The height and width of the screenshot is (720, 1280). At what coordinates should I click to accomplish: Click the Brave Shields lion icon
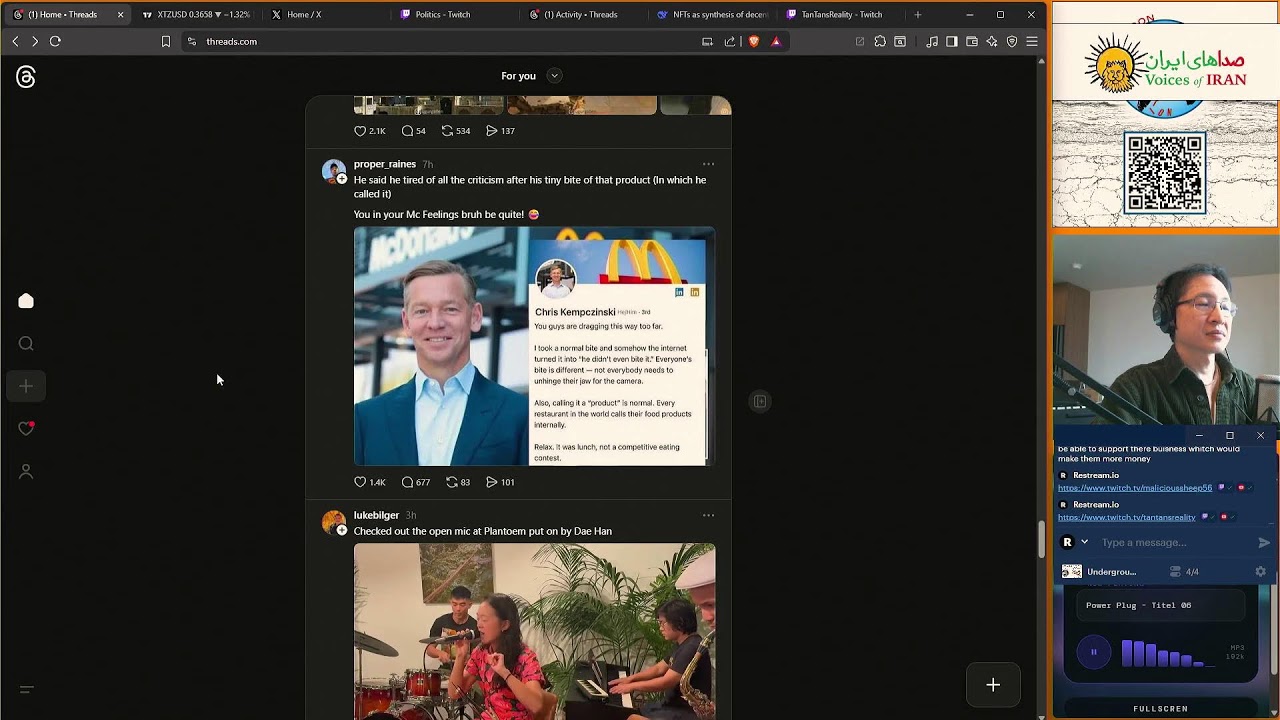753,41
